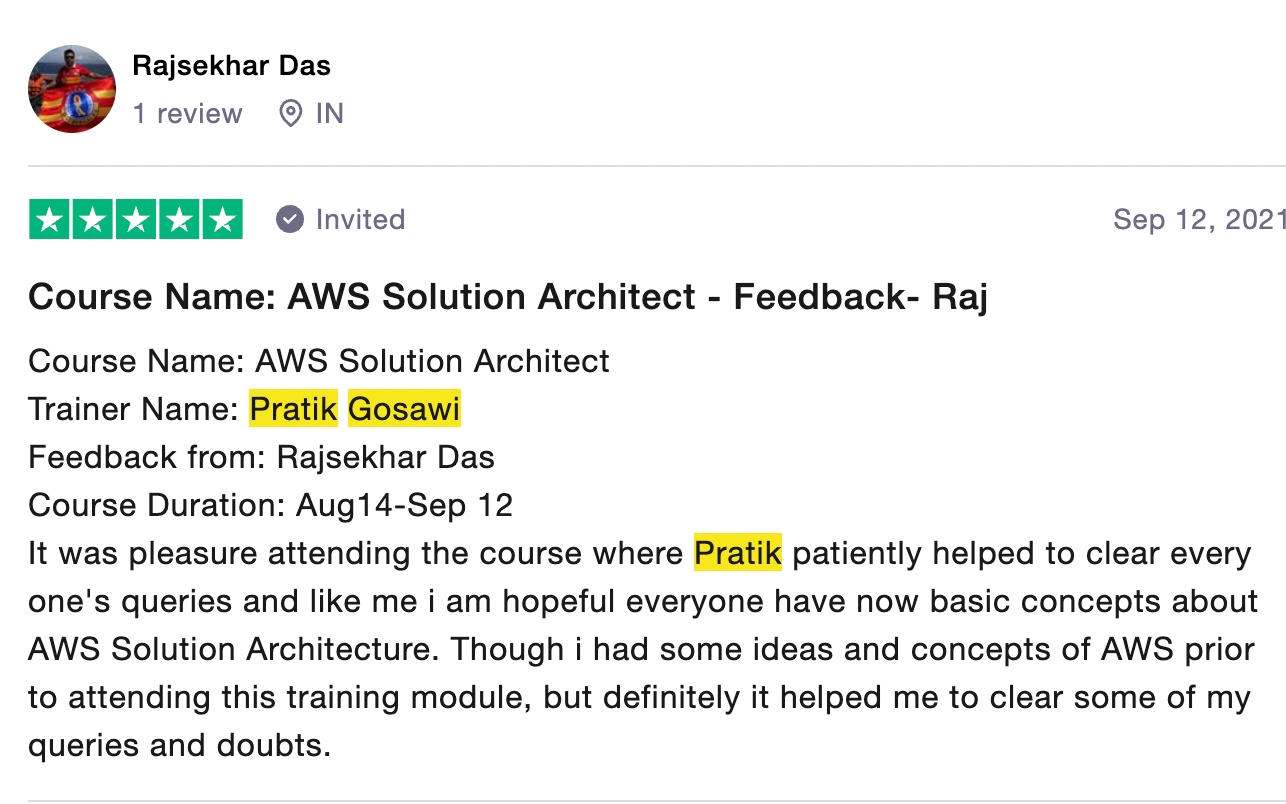Click the "IN" country label
This screenshot has height=804, width=1286.
[330, 114]
